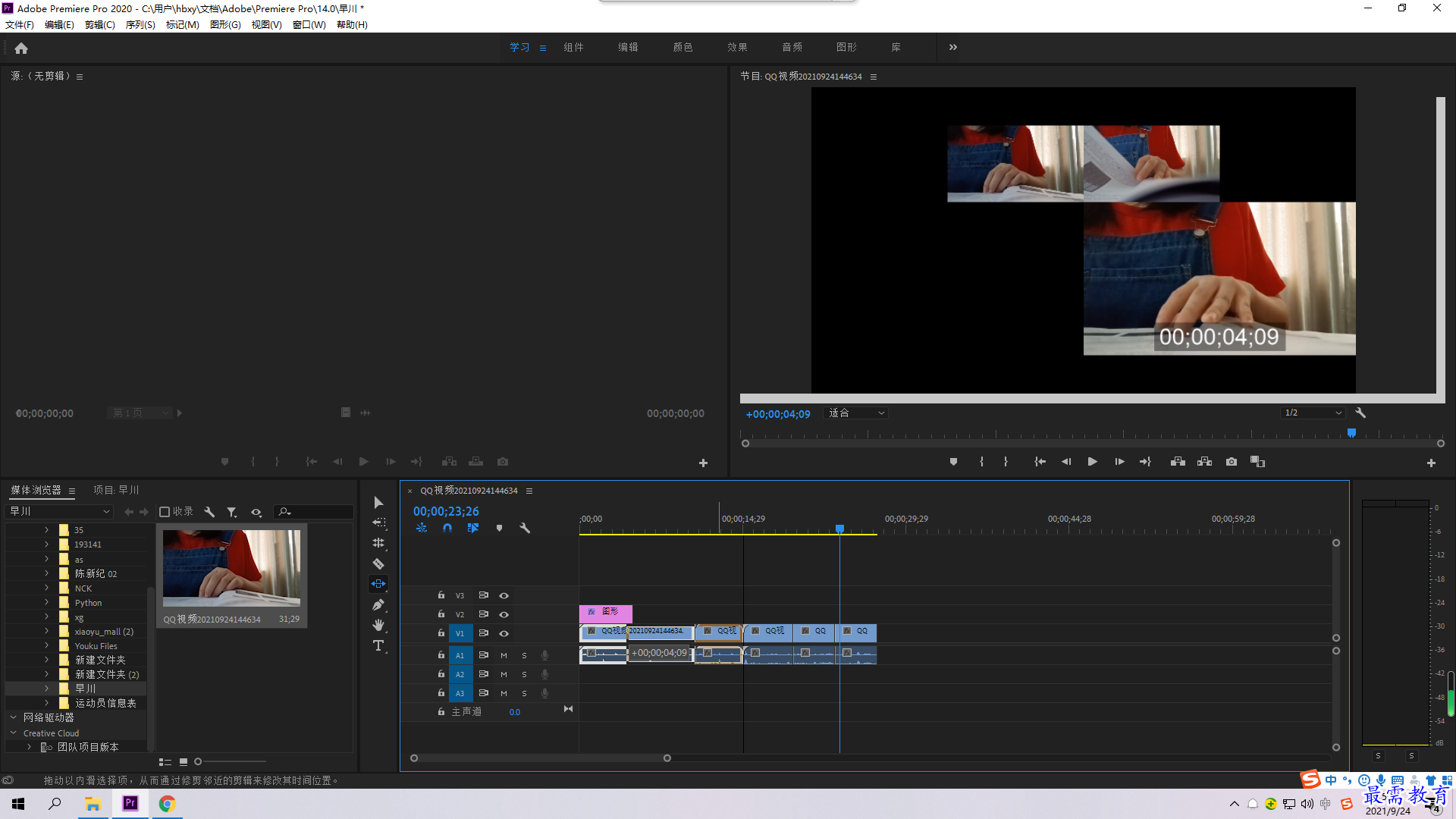The image size is (1456, 819).
Task: Click the timeline horizontal zoom scrollbar
Action: [541, 758]
